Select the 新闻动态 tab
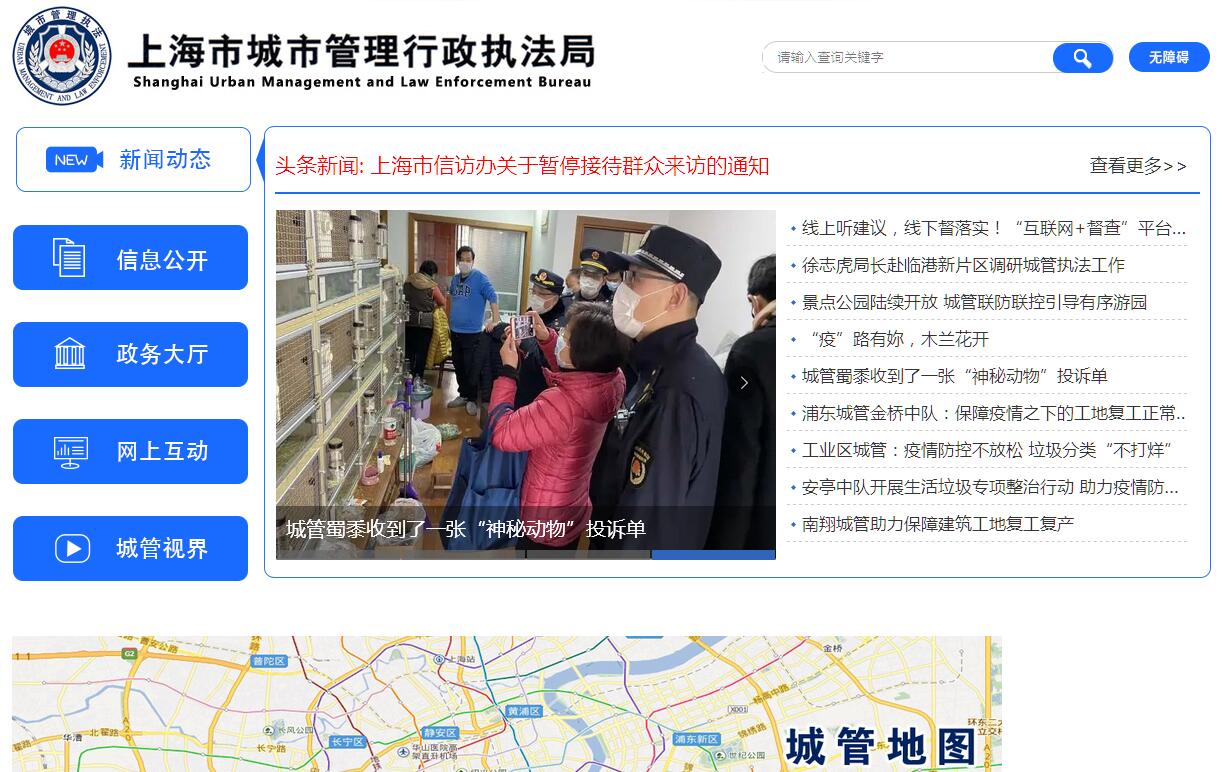 133,160
